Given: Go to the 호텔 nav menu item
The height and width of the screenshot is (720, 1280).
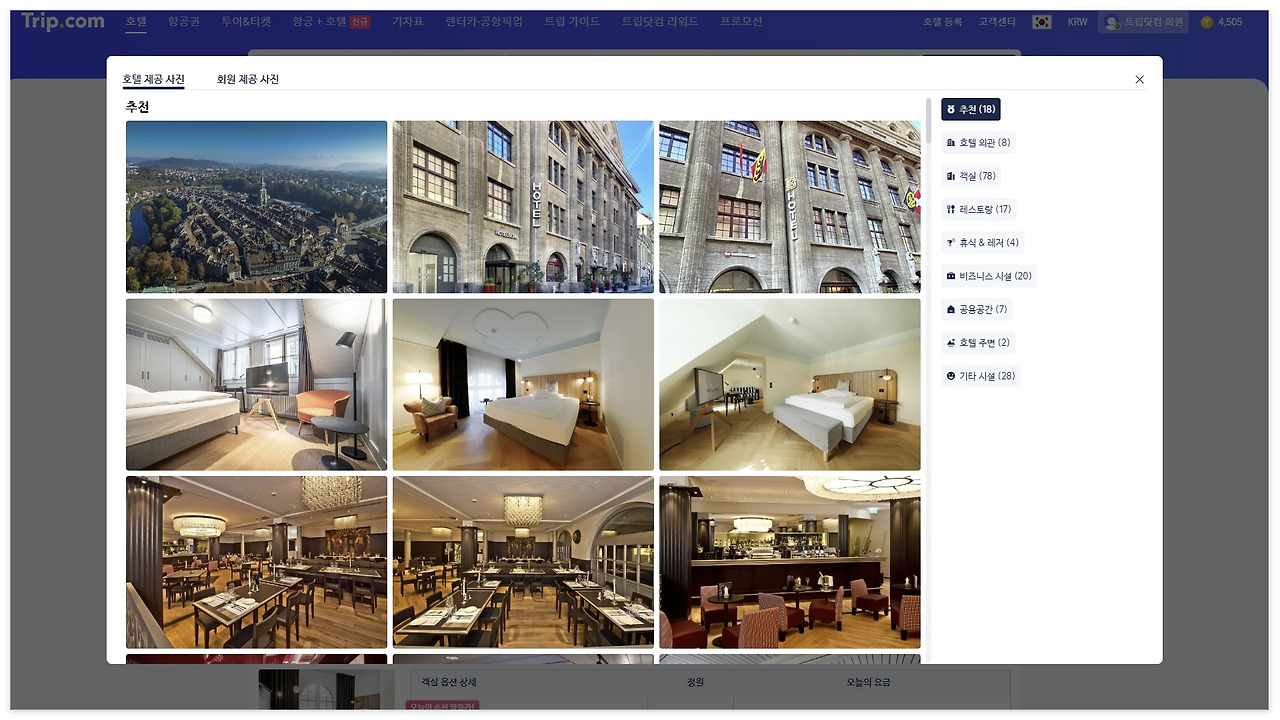Looking at the screenshot, I should pos(136,22).
